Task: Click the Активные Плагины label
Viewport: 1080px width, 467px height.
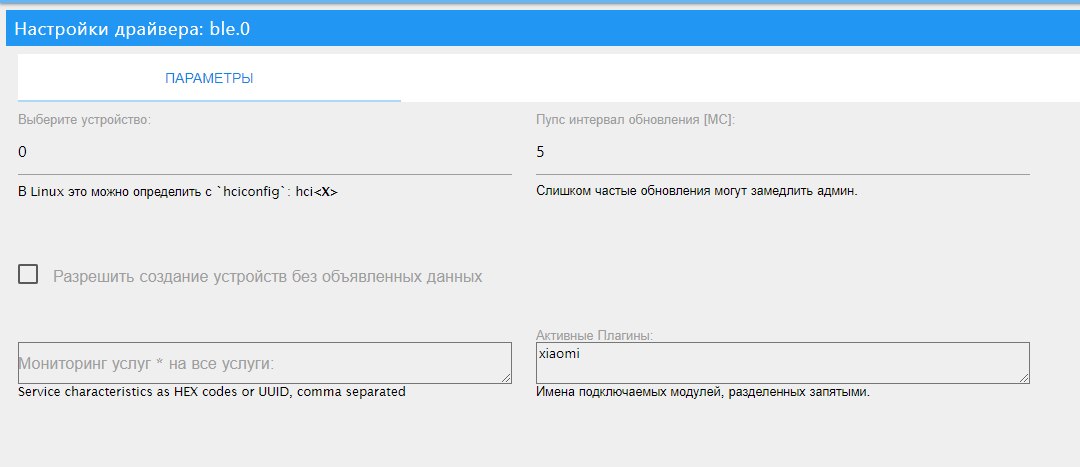Action: tap(594, 335)
